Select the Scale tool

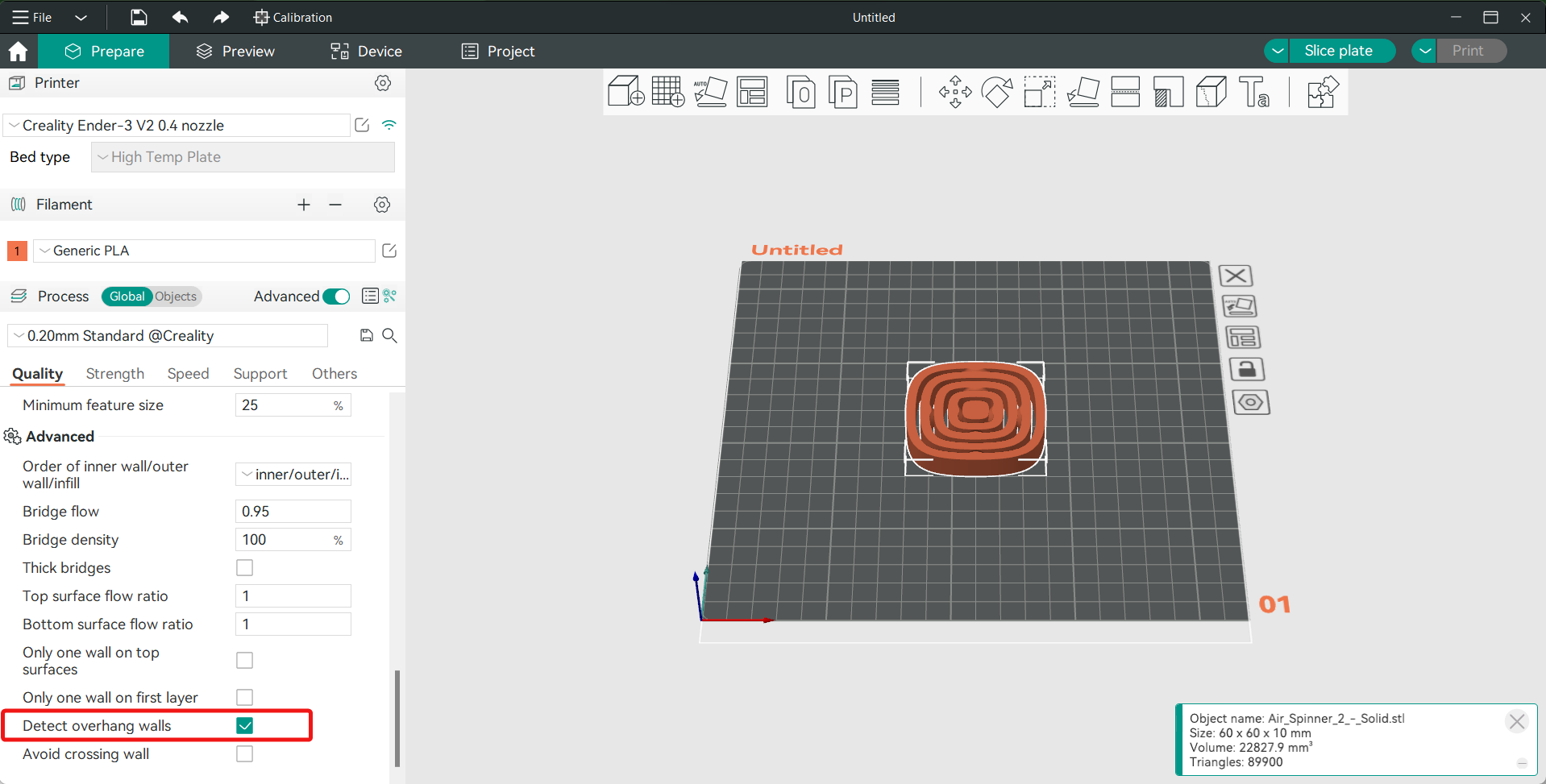[1040, 92]
